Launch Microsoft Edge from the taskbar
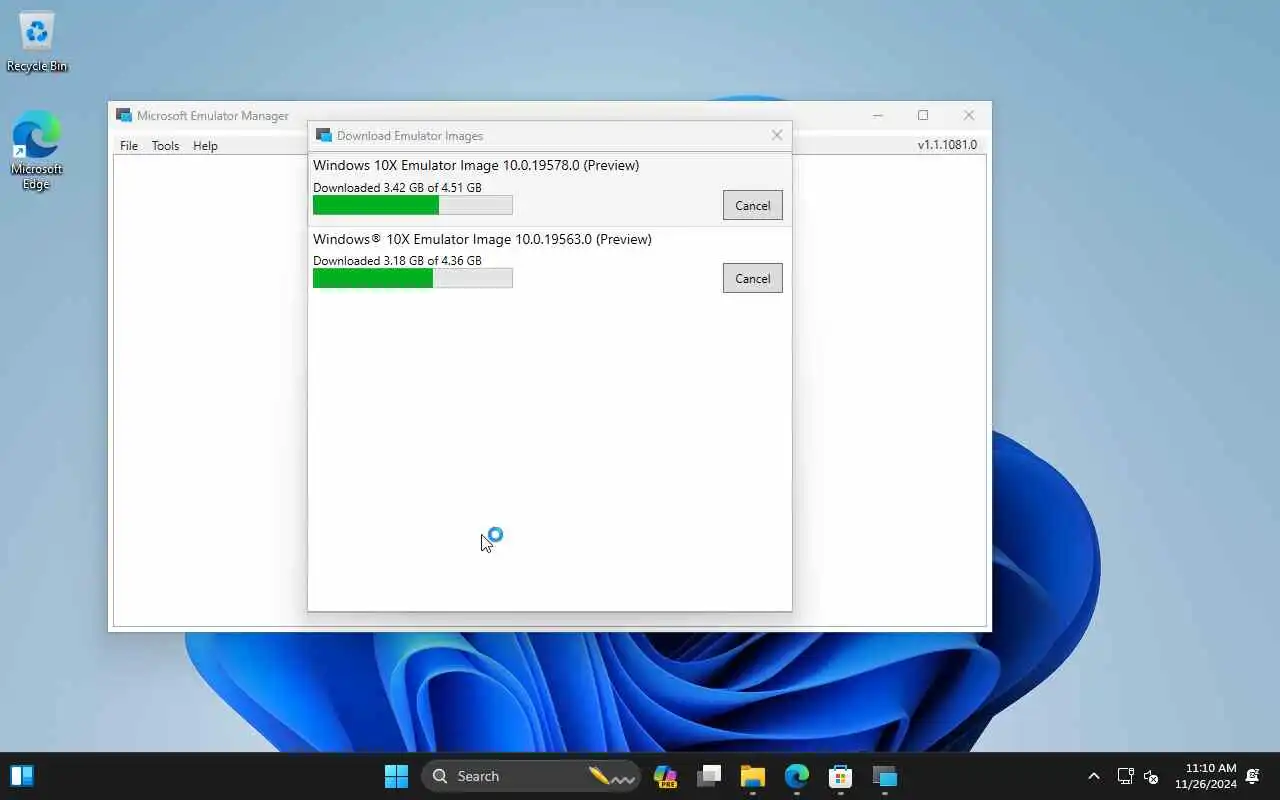The width and height of the screenshot is (1280, 800). [797, 776]
